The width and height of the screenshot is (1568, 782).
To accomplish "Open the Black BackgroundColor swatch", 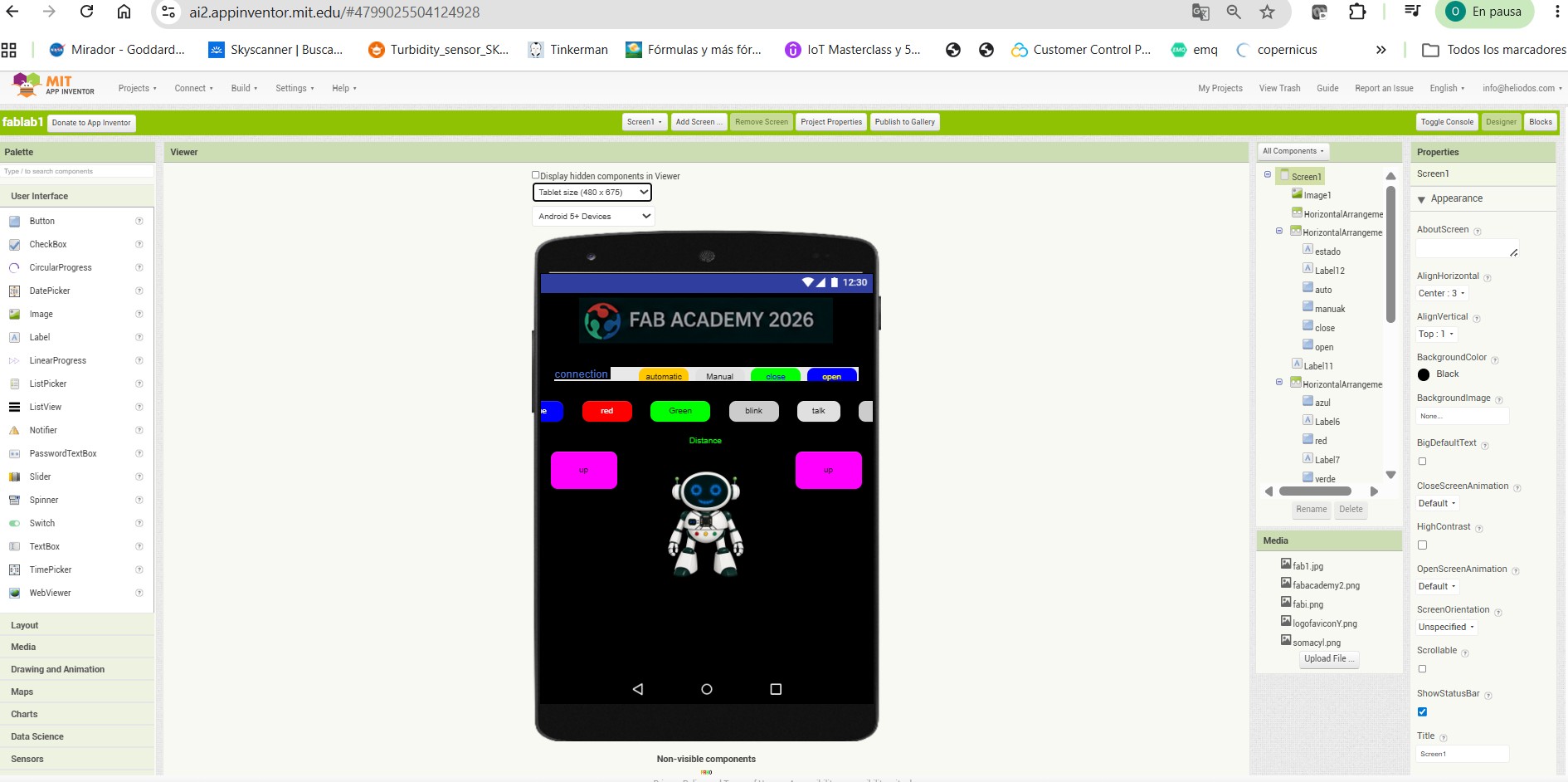I will click(1424, 374).
